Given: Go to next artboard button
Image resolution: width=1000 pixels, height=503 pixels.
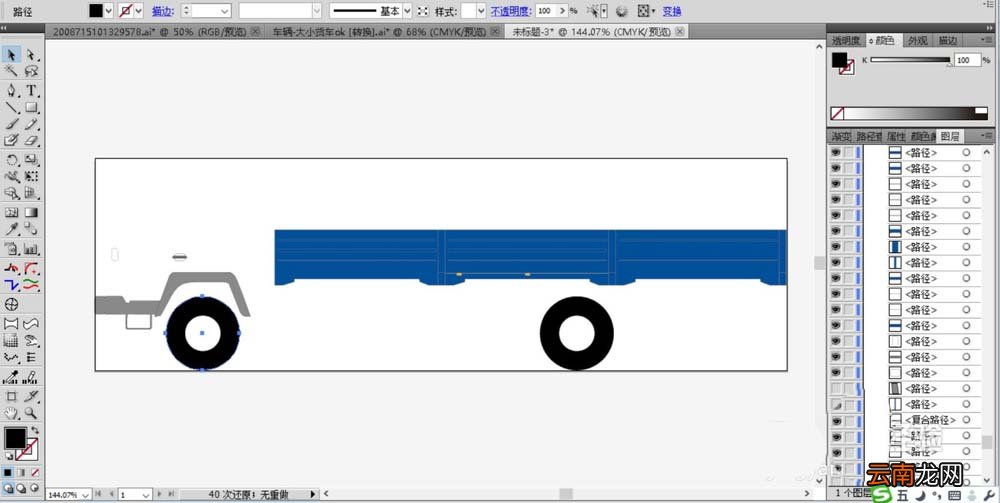Looking at the screenshot, I should coord(159,494).
